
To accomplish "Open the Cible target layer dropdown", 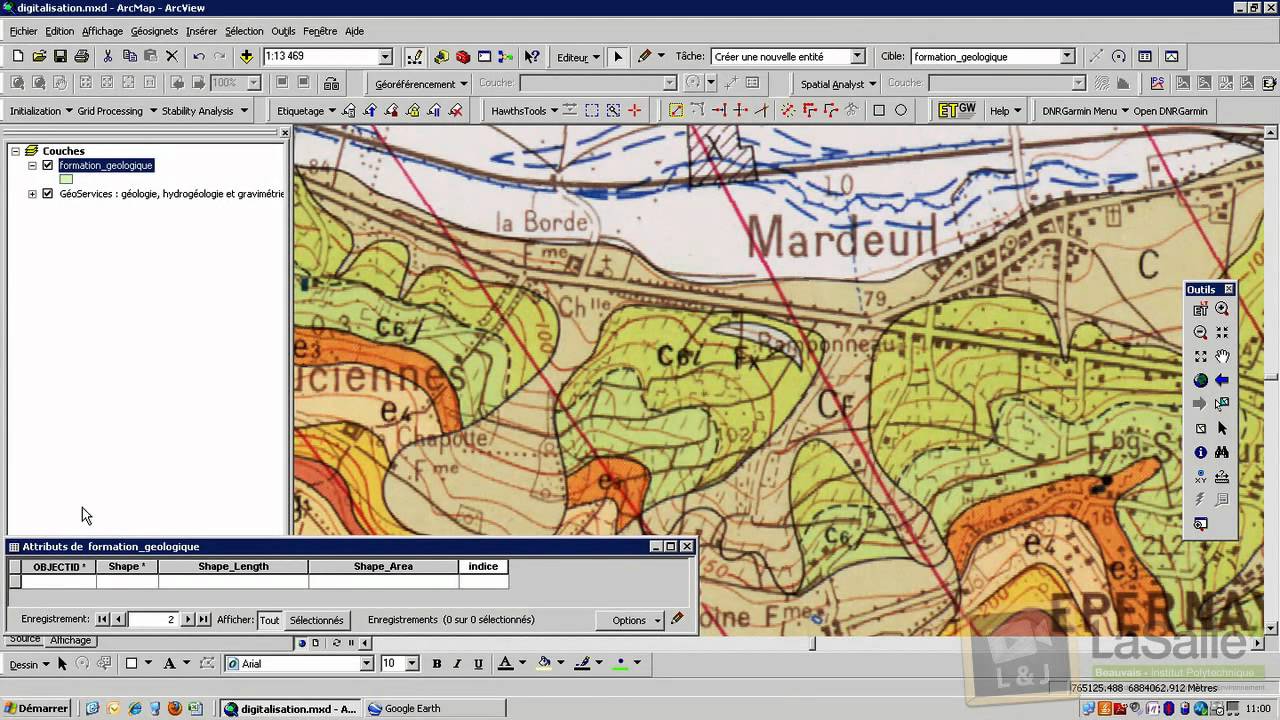I will 1067,57.
